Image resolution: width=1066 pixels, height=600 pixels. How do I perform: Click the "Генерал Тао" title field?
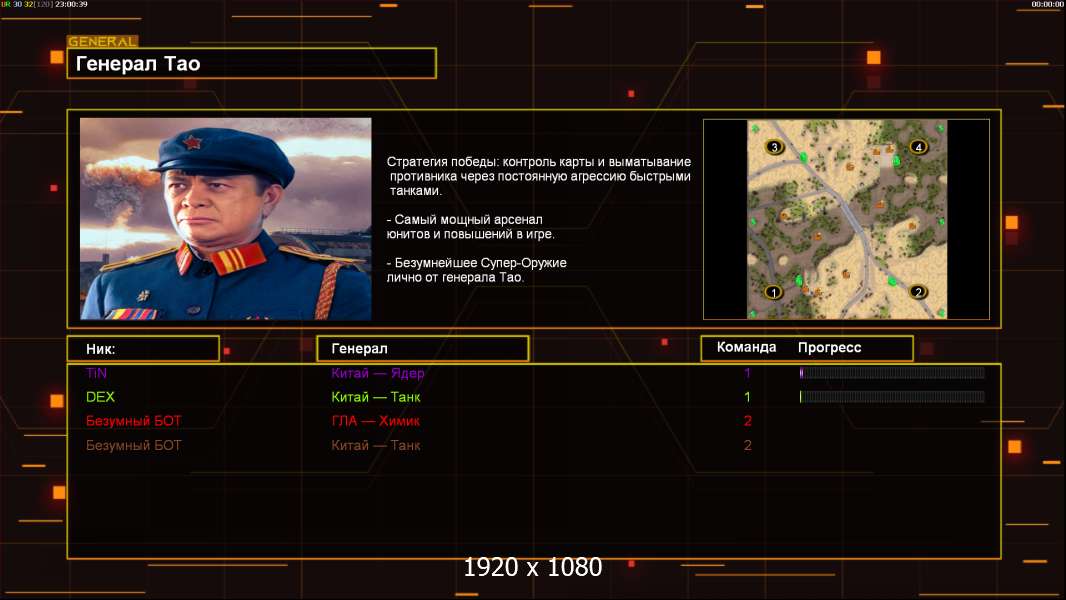coord(251,64)
